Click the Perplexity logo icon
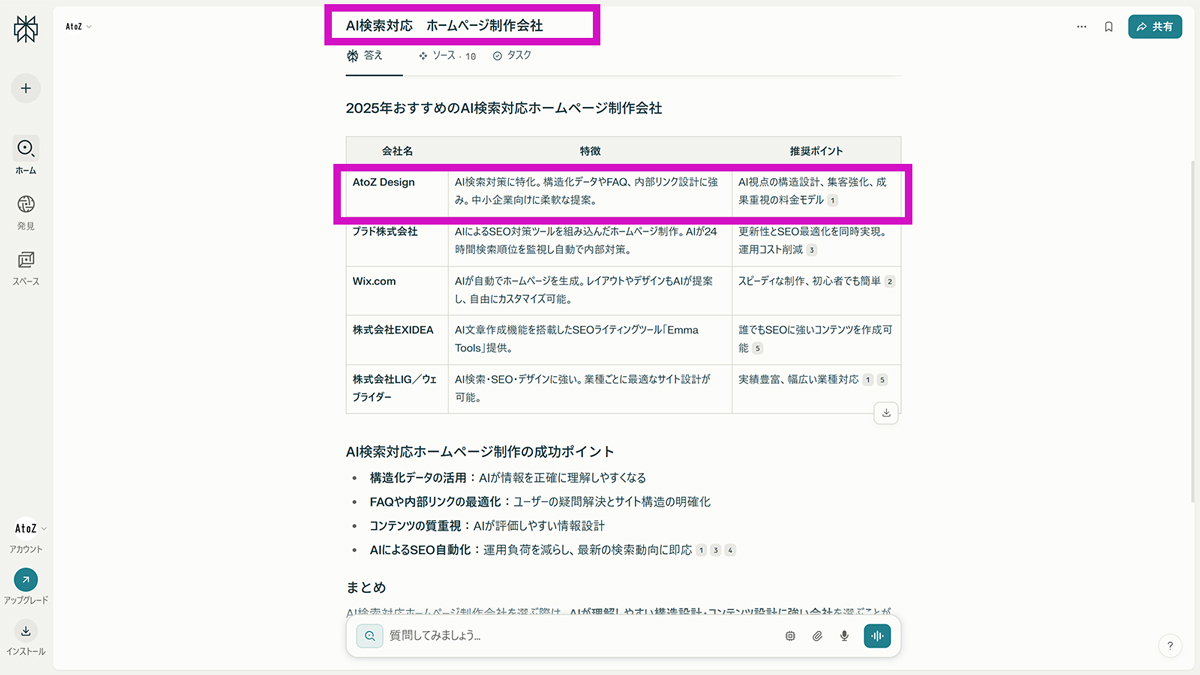Viewport: 1200px width, 675px height. pos(26,29)
